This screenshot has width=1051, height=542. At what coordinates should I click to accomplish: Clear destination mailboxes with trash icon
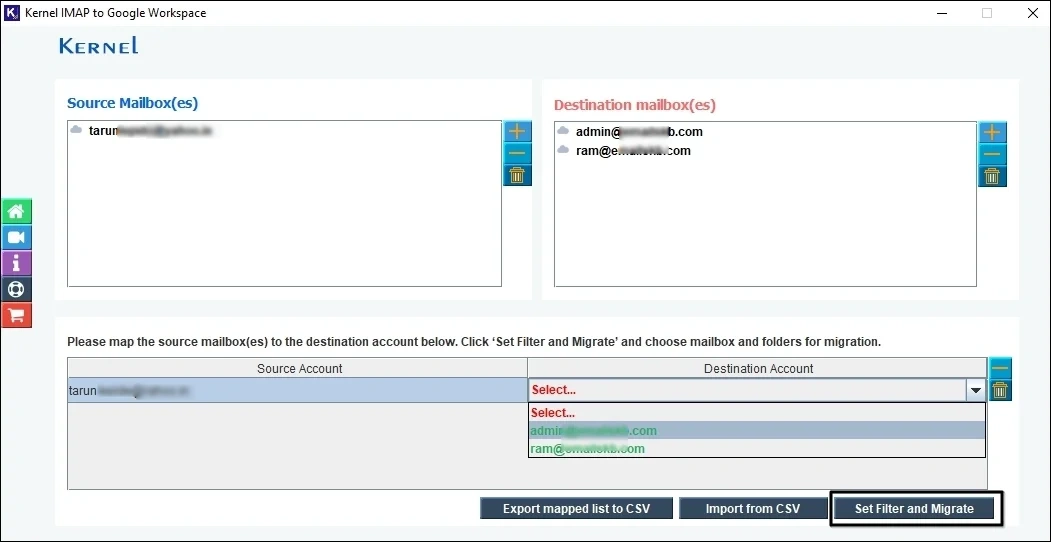click(x=992, y=177)
